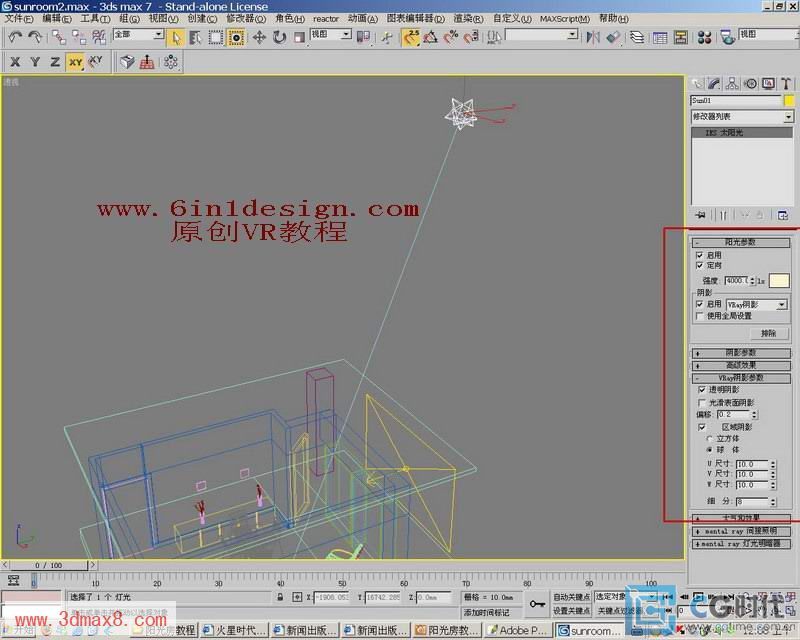Expand the 阴影参数 rollout

tap(741, 353)
